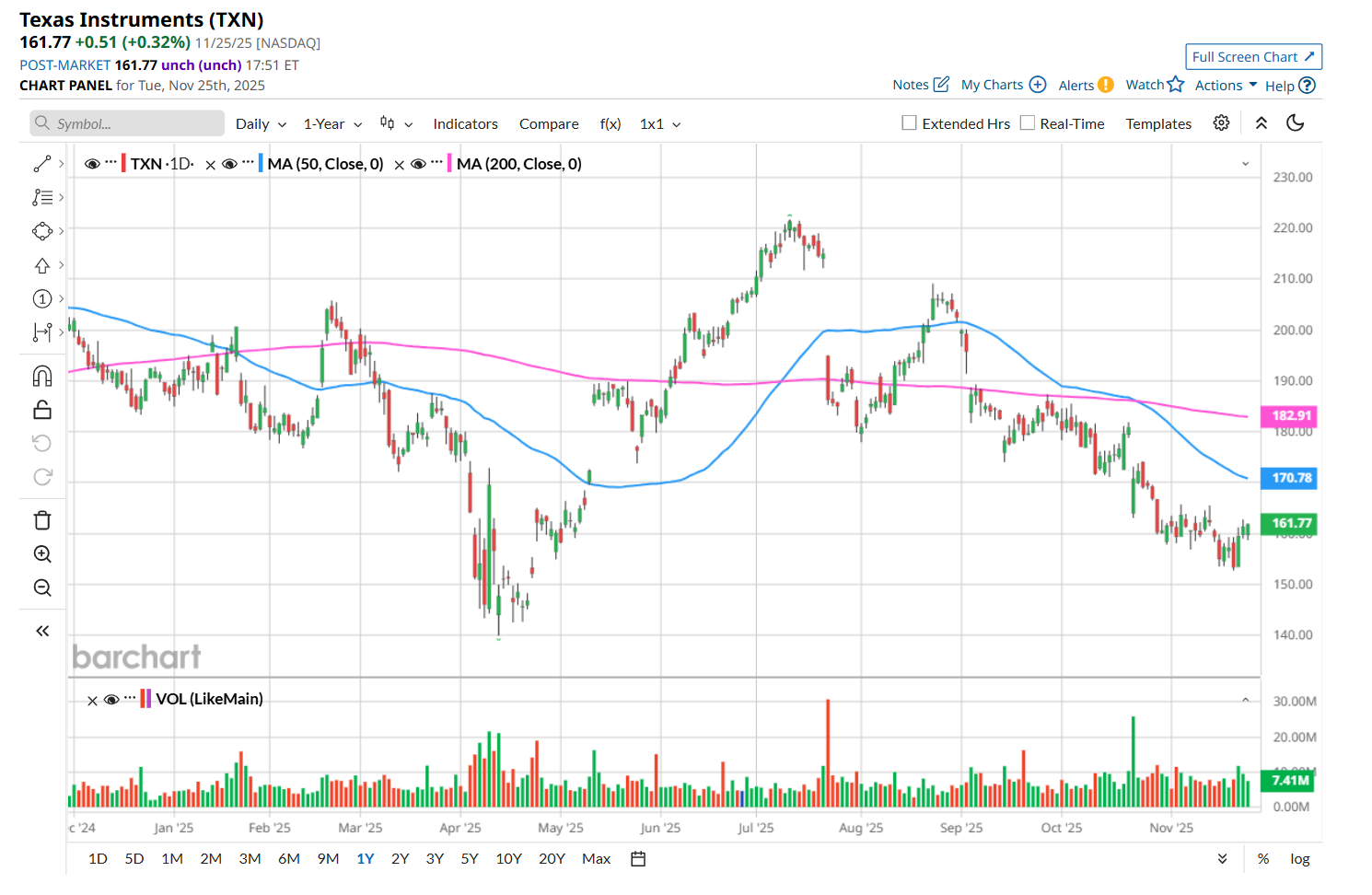Tick the Real-Time checkbox
The image size is (1372, 895).
pyautogui.click(x=1028, y=123)
